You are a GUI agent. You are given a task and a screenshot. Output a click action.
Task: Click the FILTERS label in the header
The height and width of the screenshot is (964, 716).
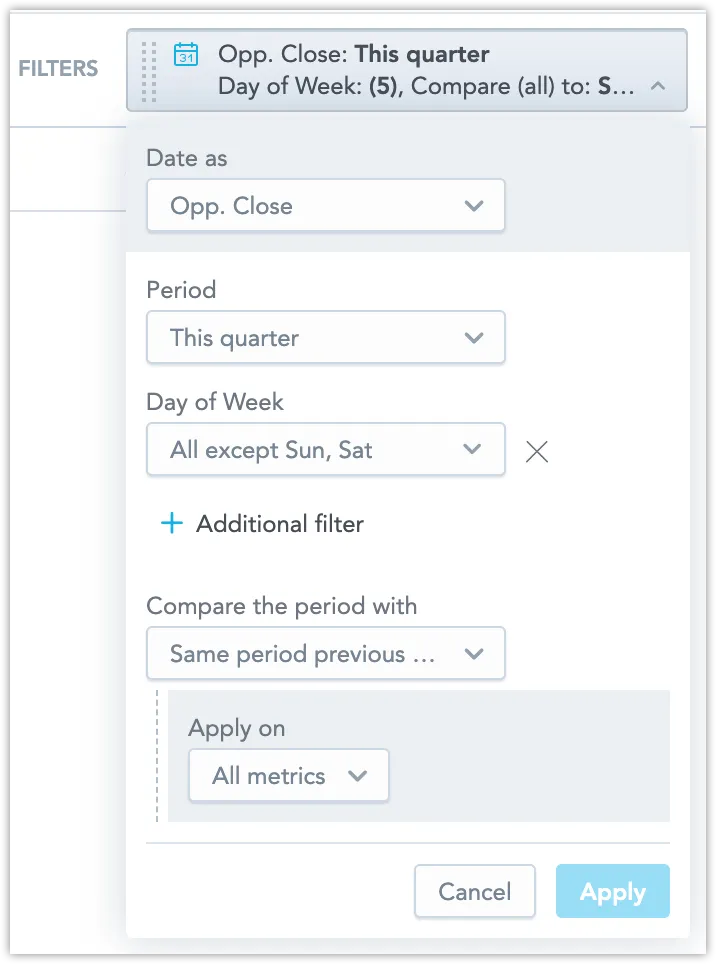(x=57, y=68)
